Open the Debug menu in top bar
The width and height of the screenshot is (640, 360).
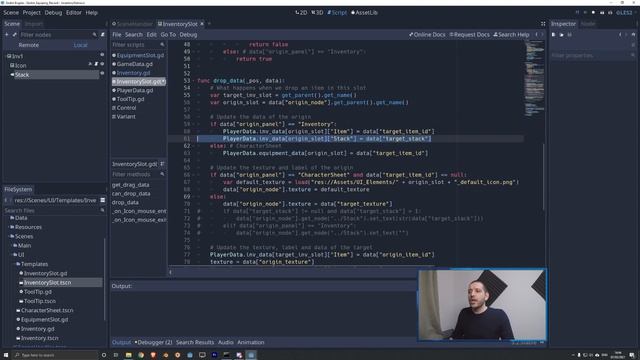tap(53, 13)
